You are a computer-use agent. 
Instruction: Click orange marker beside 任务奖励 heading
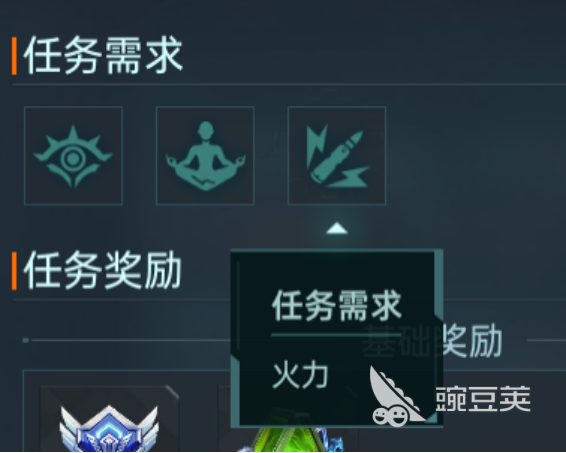click(x=14, y=271)
